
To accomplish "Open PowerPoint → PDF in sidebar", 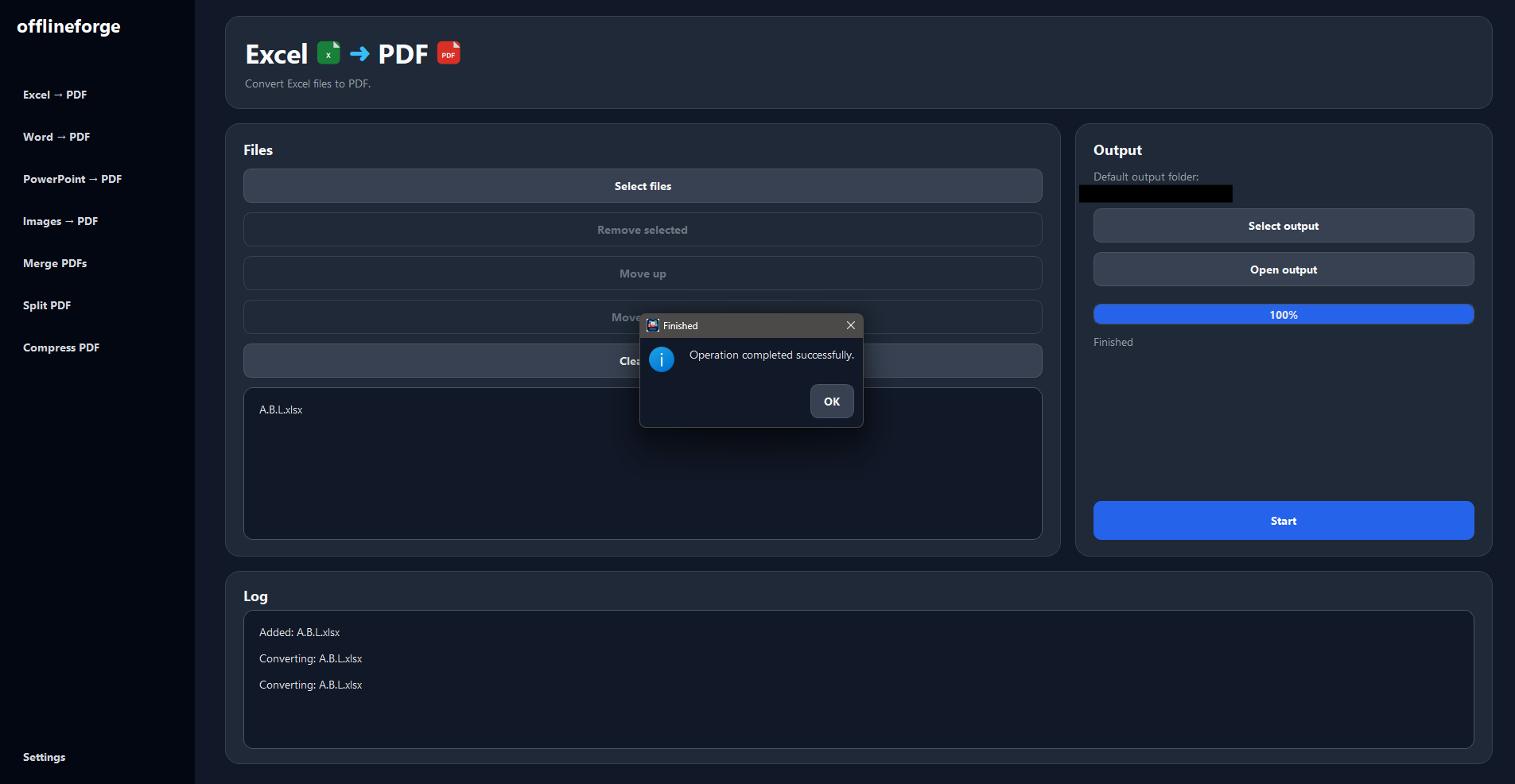I will point(72,179).
